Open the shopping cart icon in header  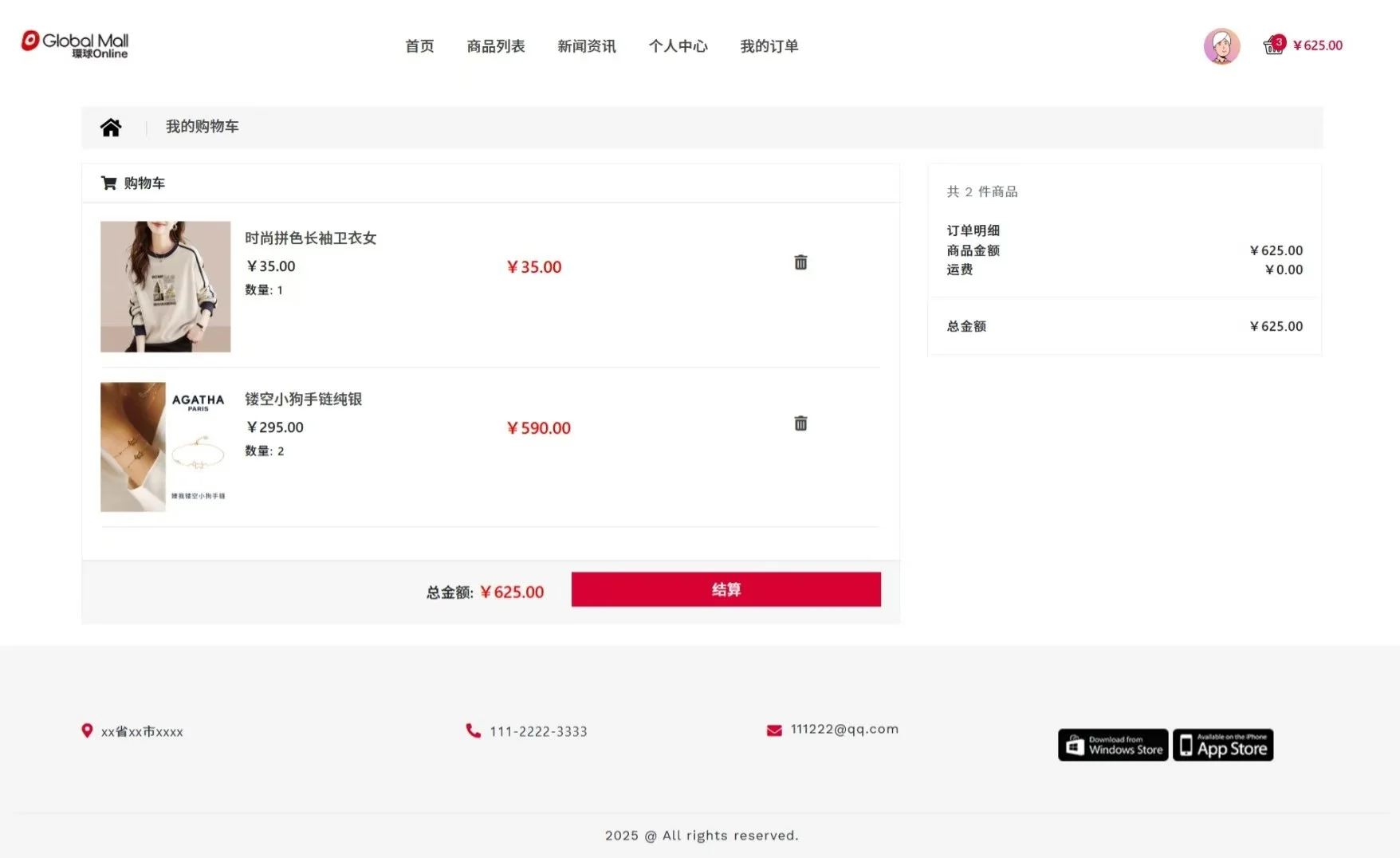pos(1273,46)
